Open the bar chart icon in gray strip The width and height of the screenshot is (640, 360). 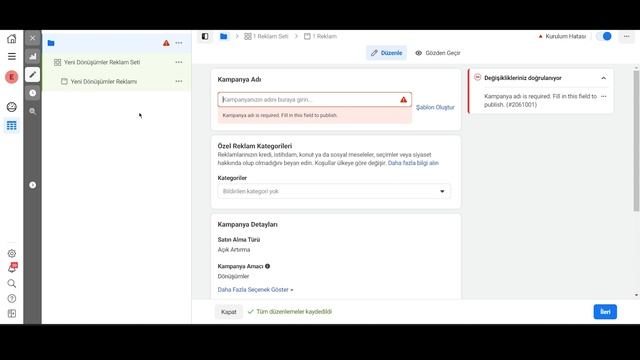click(33, 56)
